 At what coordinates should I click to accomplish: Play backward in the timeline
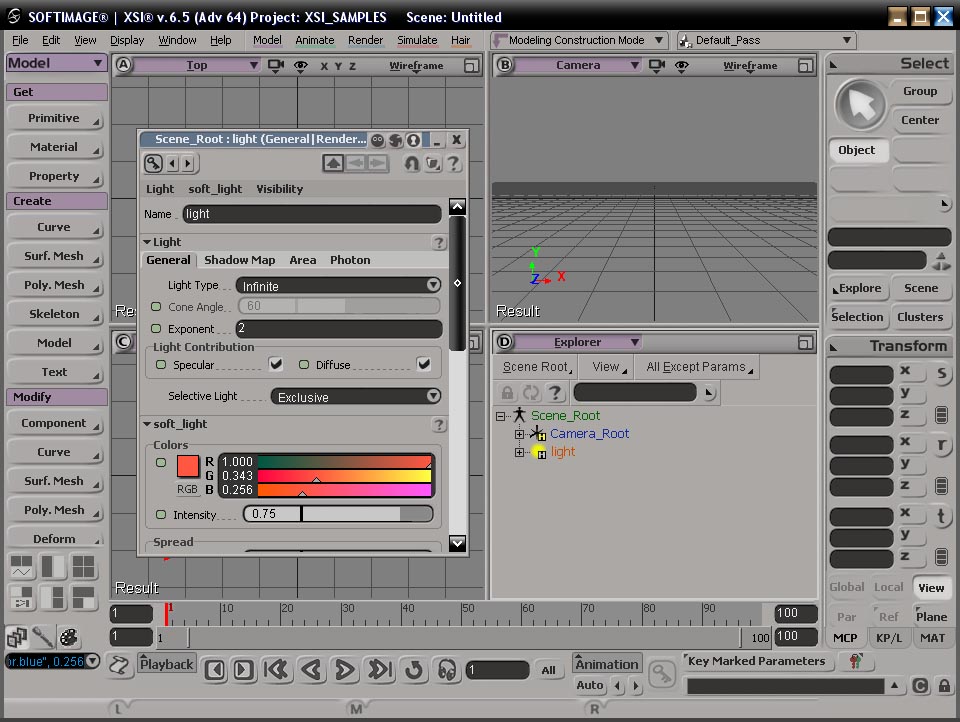(312, 670)
